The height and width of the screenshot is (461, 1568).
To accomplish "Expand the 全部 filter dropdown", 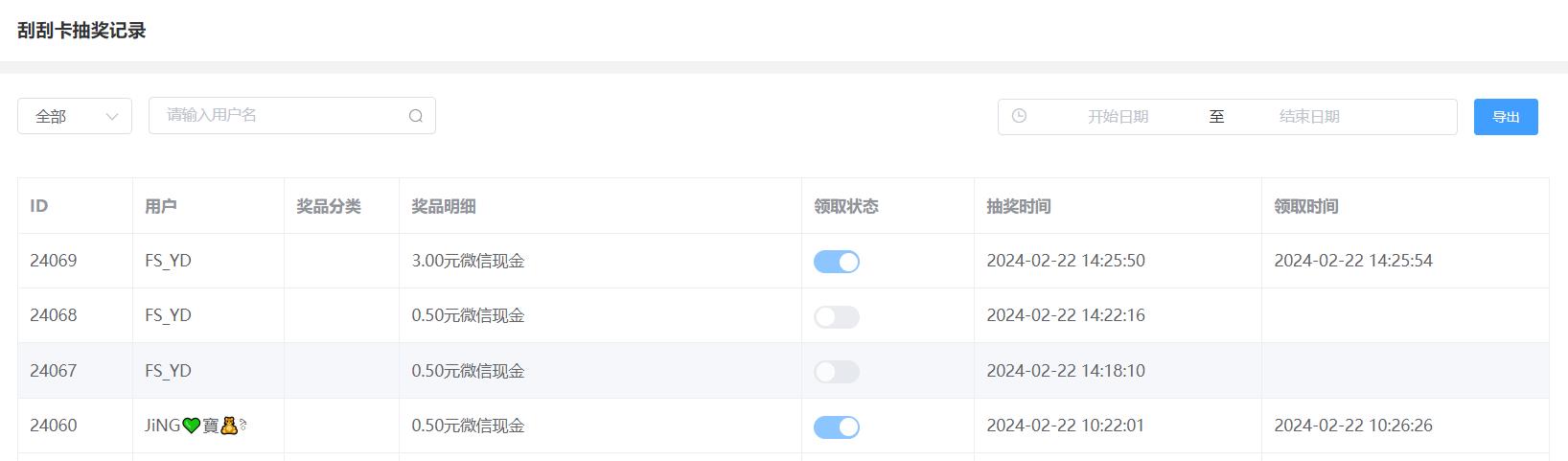I will tap(75, 116).
